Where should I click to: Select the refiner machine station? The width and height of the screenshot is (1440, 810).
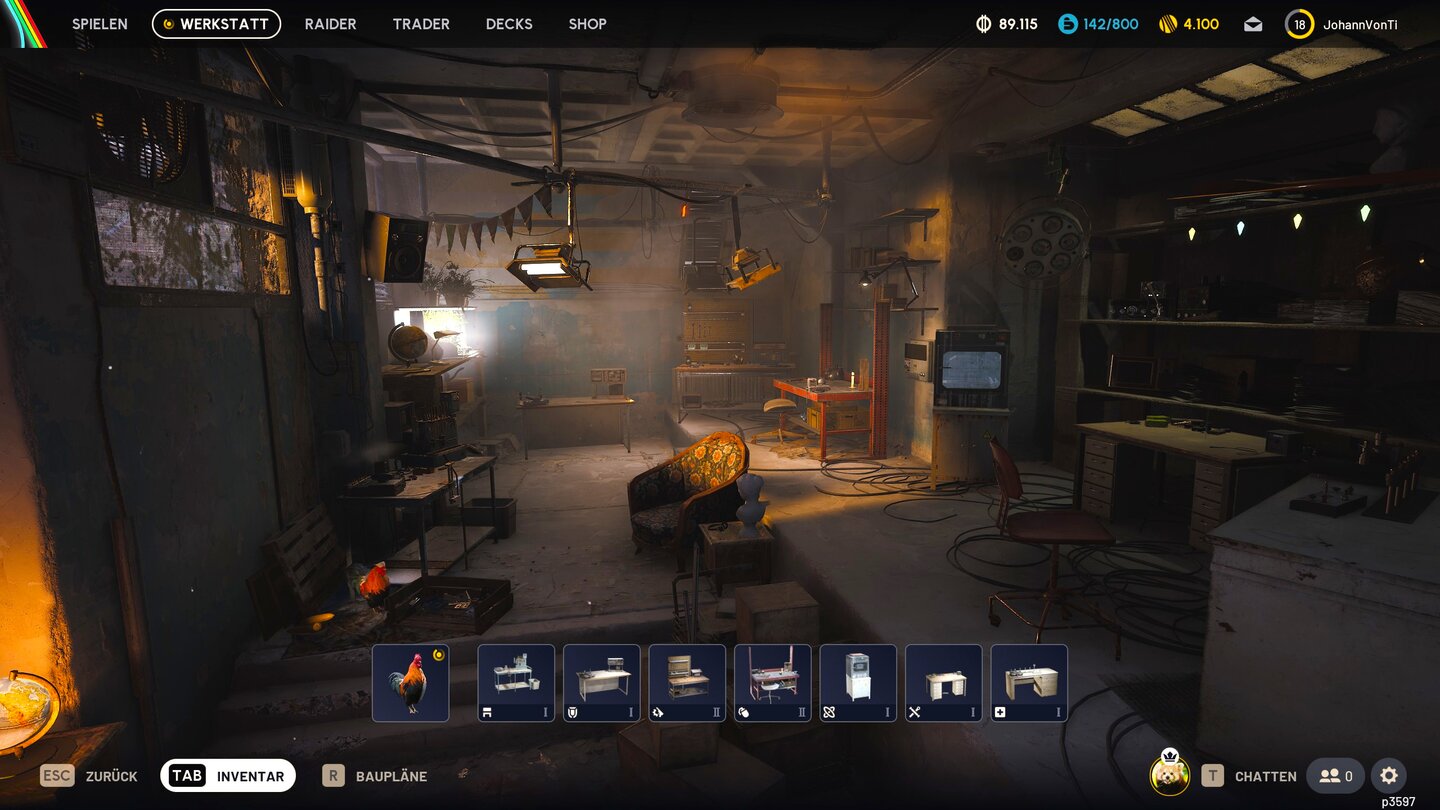click(x=858, y=683)
